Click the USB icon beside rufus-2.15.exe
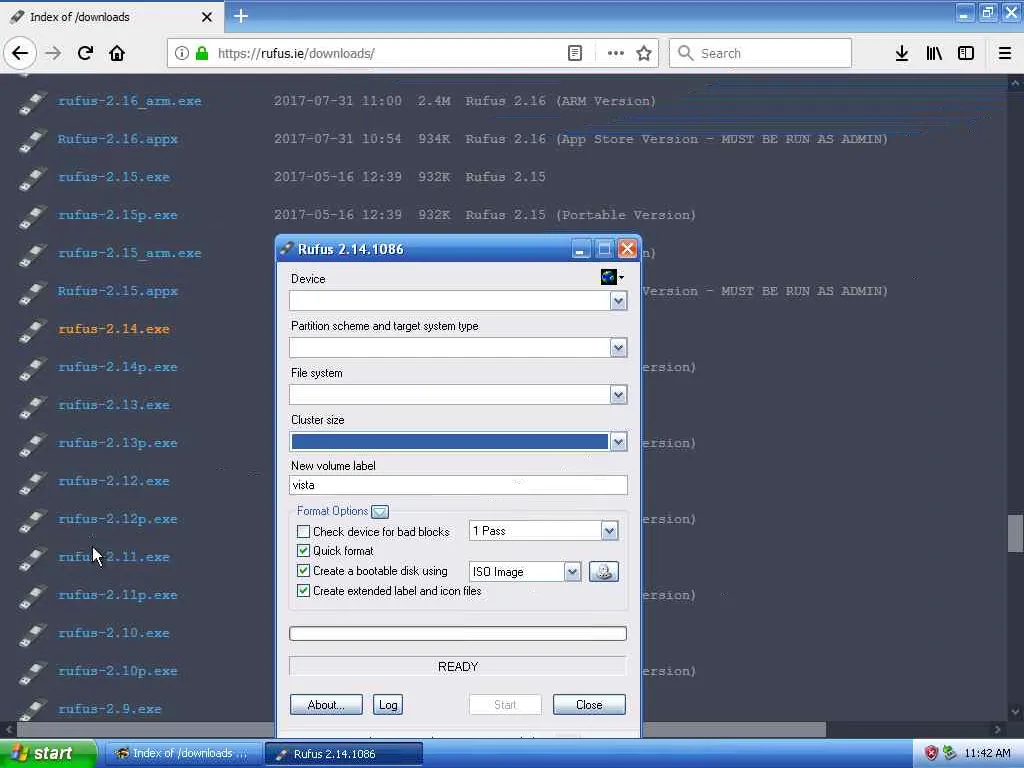The image size is (1024, 768). pos(32,178)
